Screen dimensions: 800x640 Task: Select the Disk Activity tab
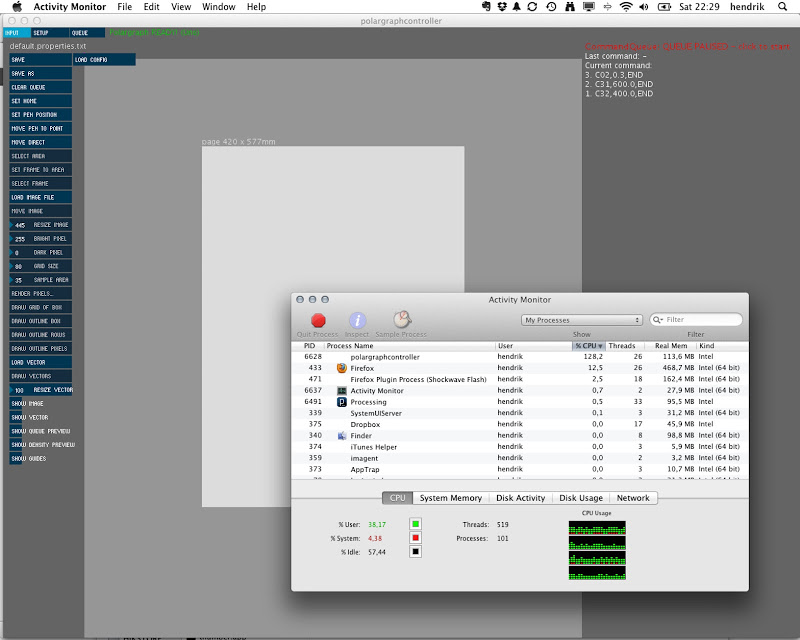[x=520, y=498]
